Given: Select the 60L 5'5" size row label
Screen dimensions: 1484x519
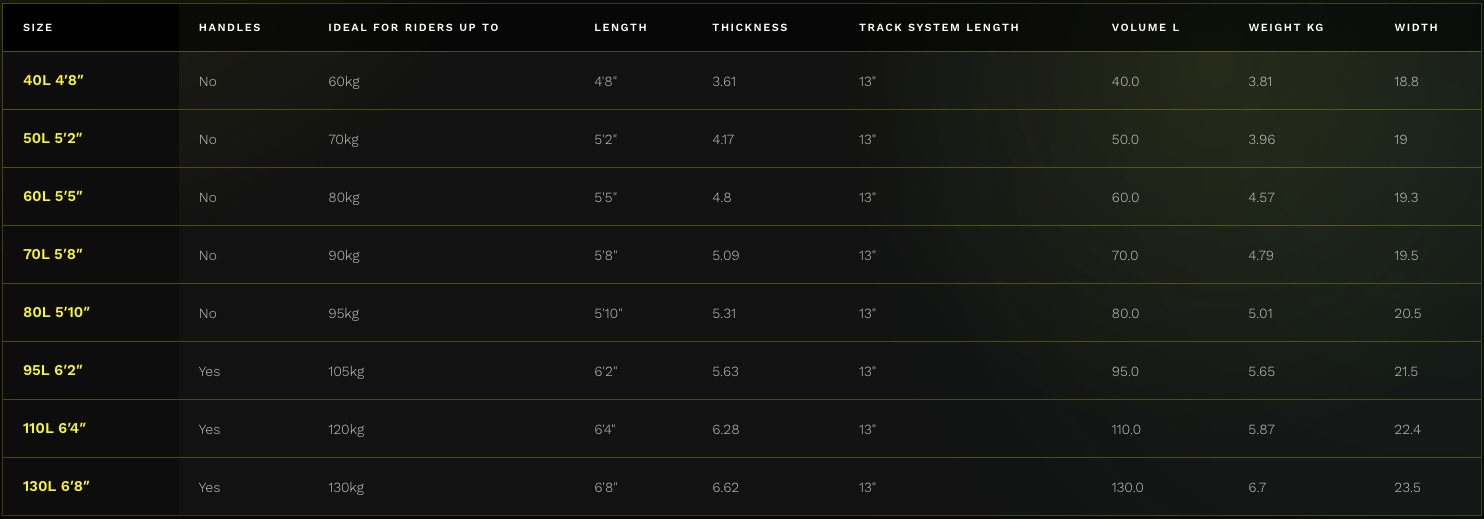Looking at the screenshot, I should click(53, 197).
